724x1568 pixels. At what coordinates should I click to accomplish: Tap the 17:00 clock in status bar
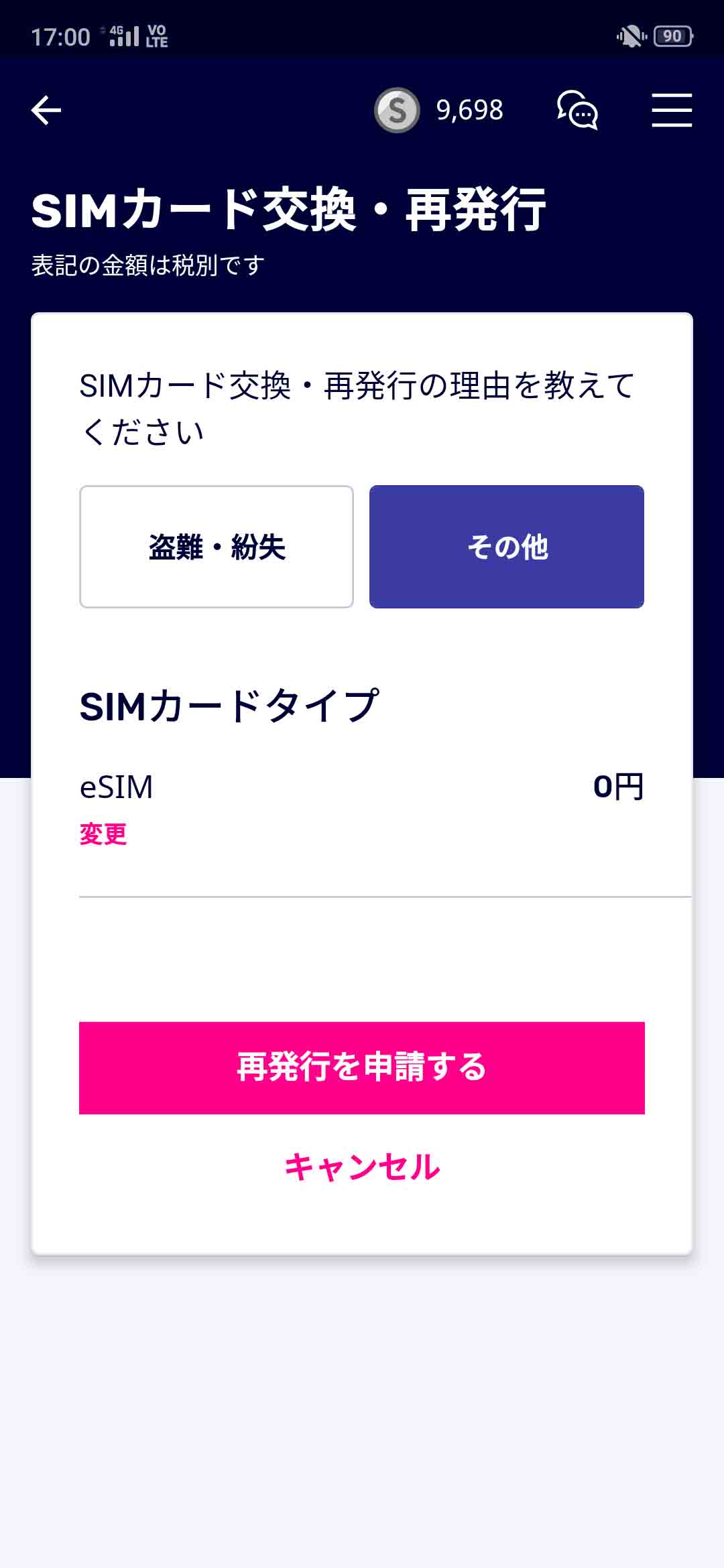click(60, 37)
